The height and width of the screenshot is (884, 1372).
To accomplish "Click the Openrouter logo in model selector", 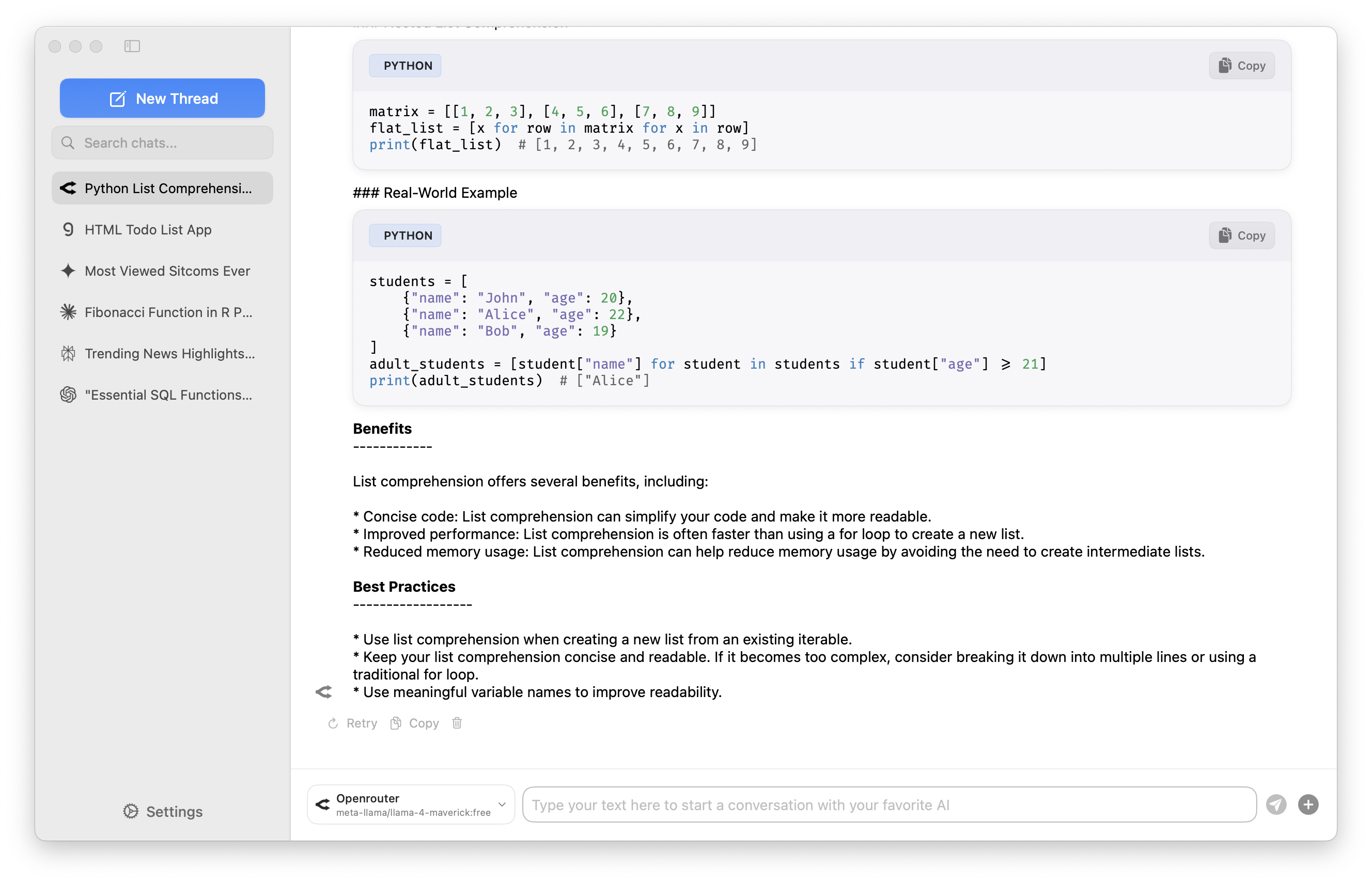I will point(323,804).
